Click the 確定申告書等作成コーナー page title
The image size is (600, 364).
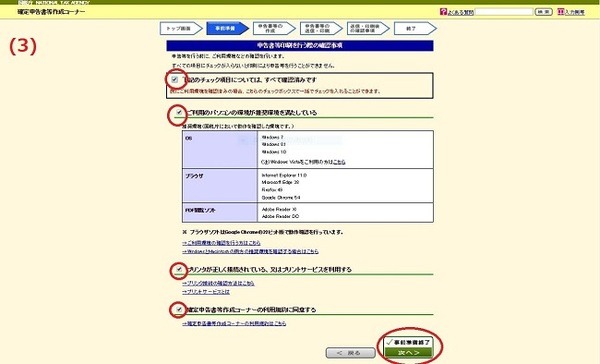coord(51,12)
